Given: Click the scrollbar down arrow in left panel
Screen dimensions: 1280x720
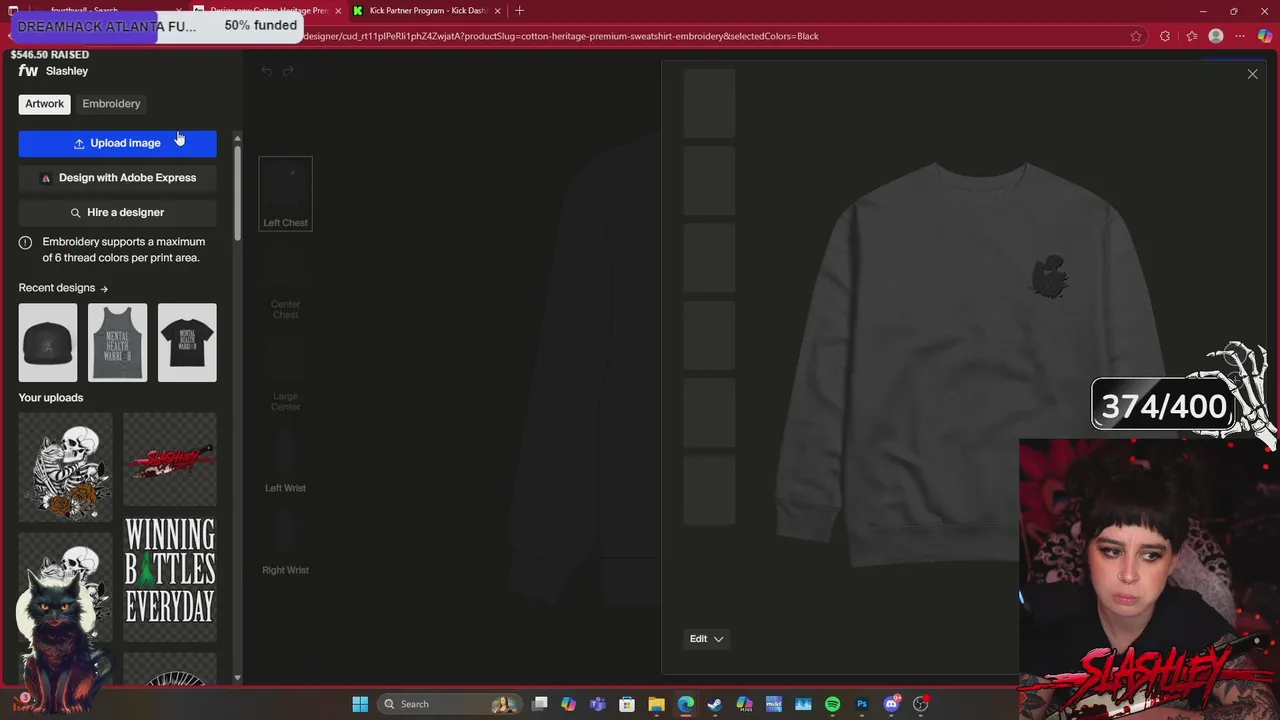Looking at the screenshot, I should click(237, 678).
